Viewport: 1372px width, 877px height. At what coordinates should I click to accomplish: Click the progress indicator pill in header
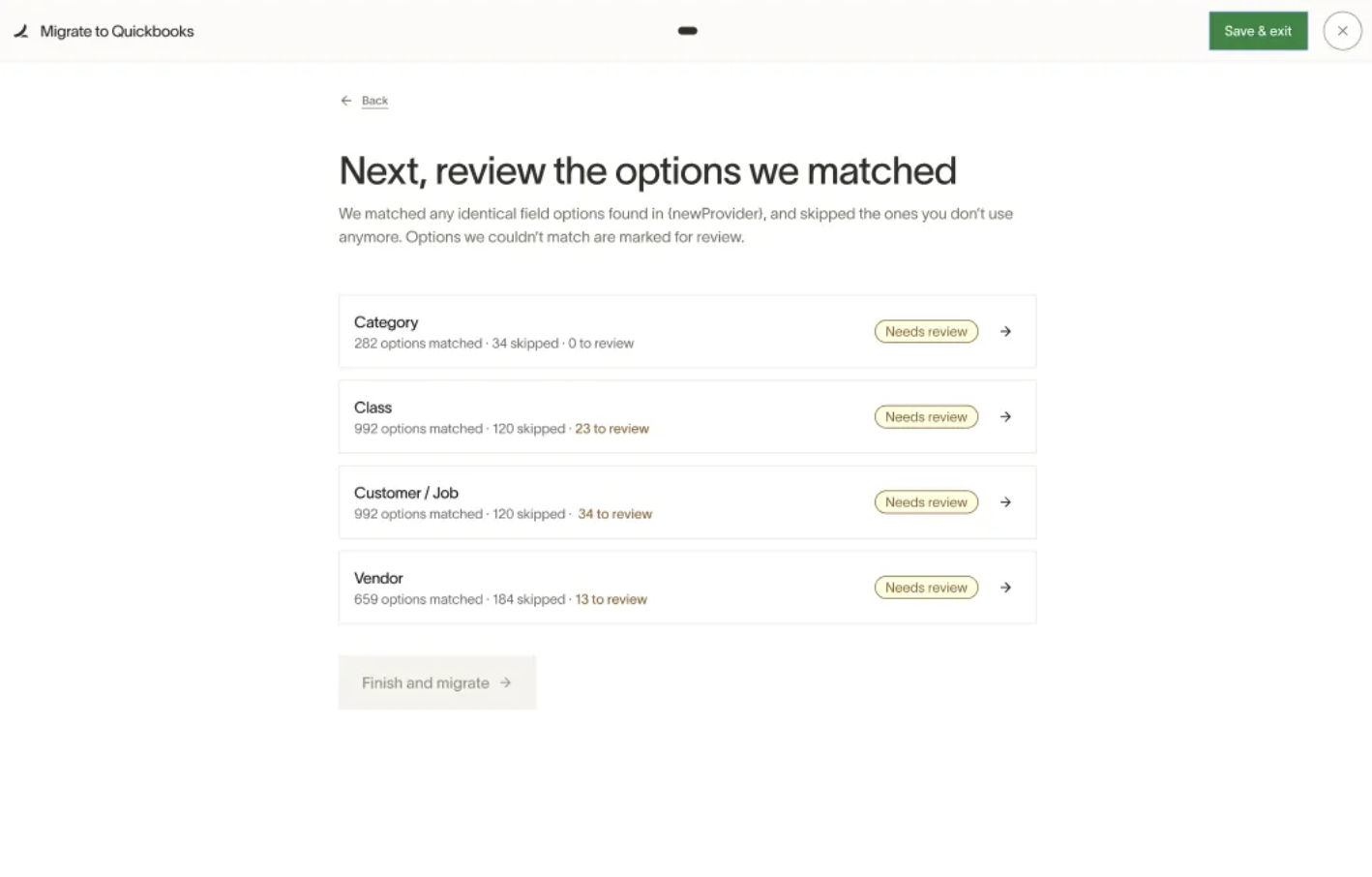[x=688, y=31]
